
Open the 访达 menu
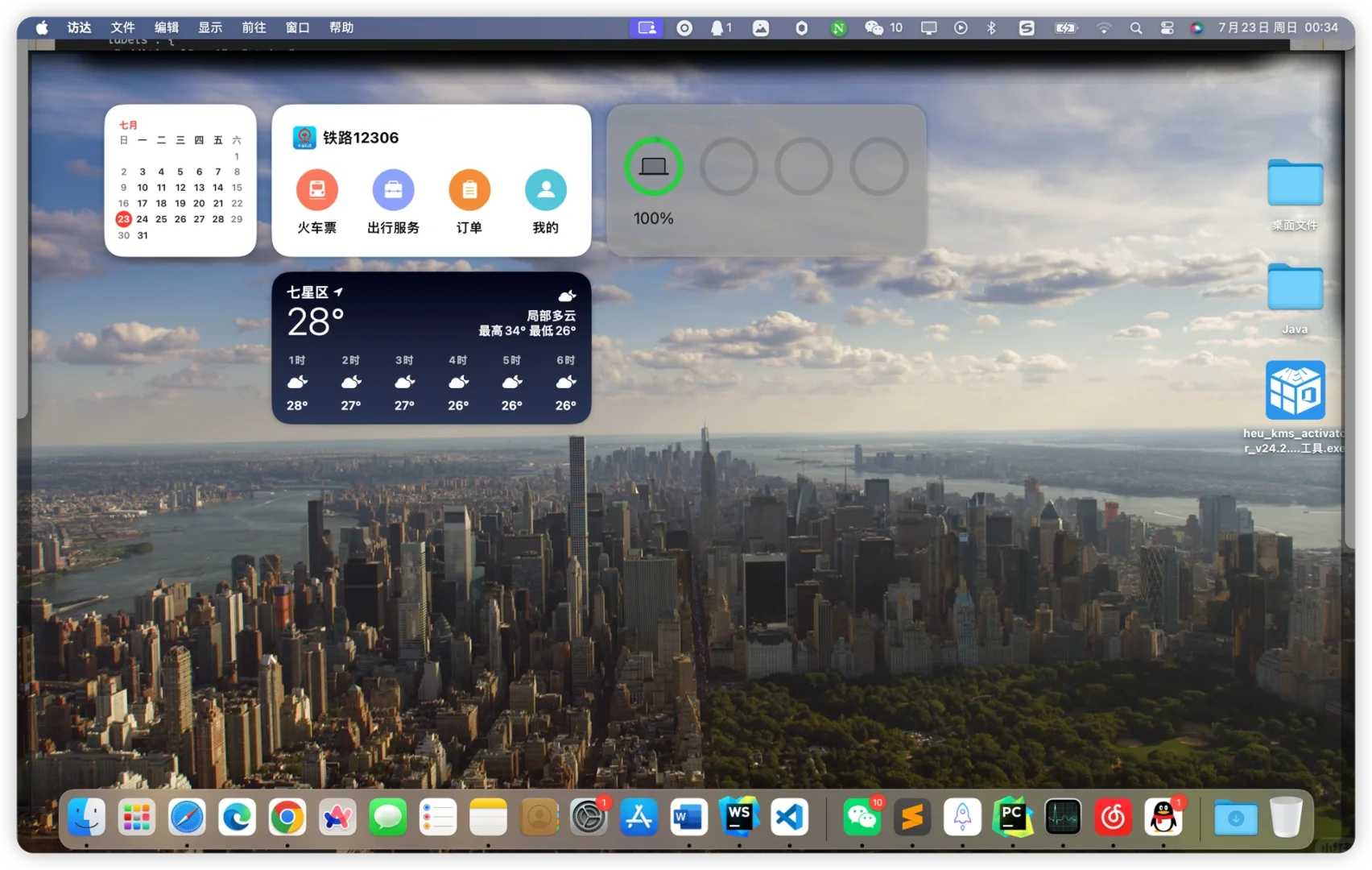pyautogui.click(x=79, y=27)
